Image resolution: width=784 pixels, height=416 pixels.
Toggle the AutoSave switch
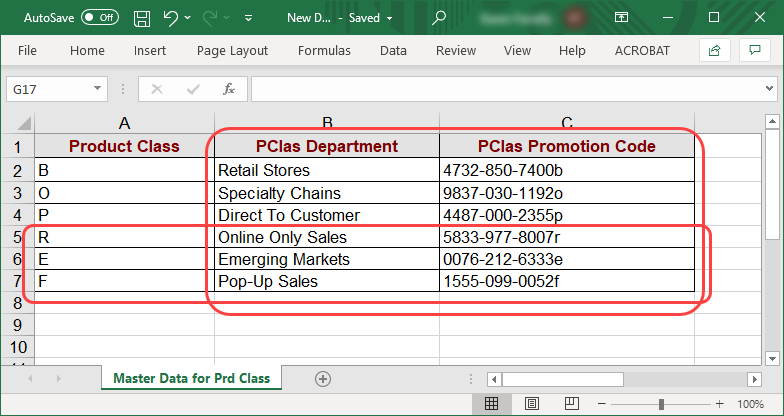tap(99, 18)
